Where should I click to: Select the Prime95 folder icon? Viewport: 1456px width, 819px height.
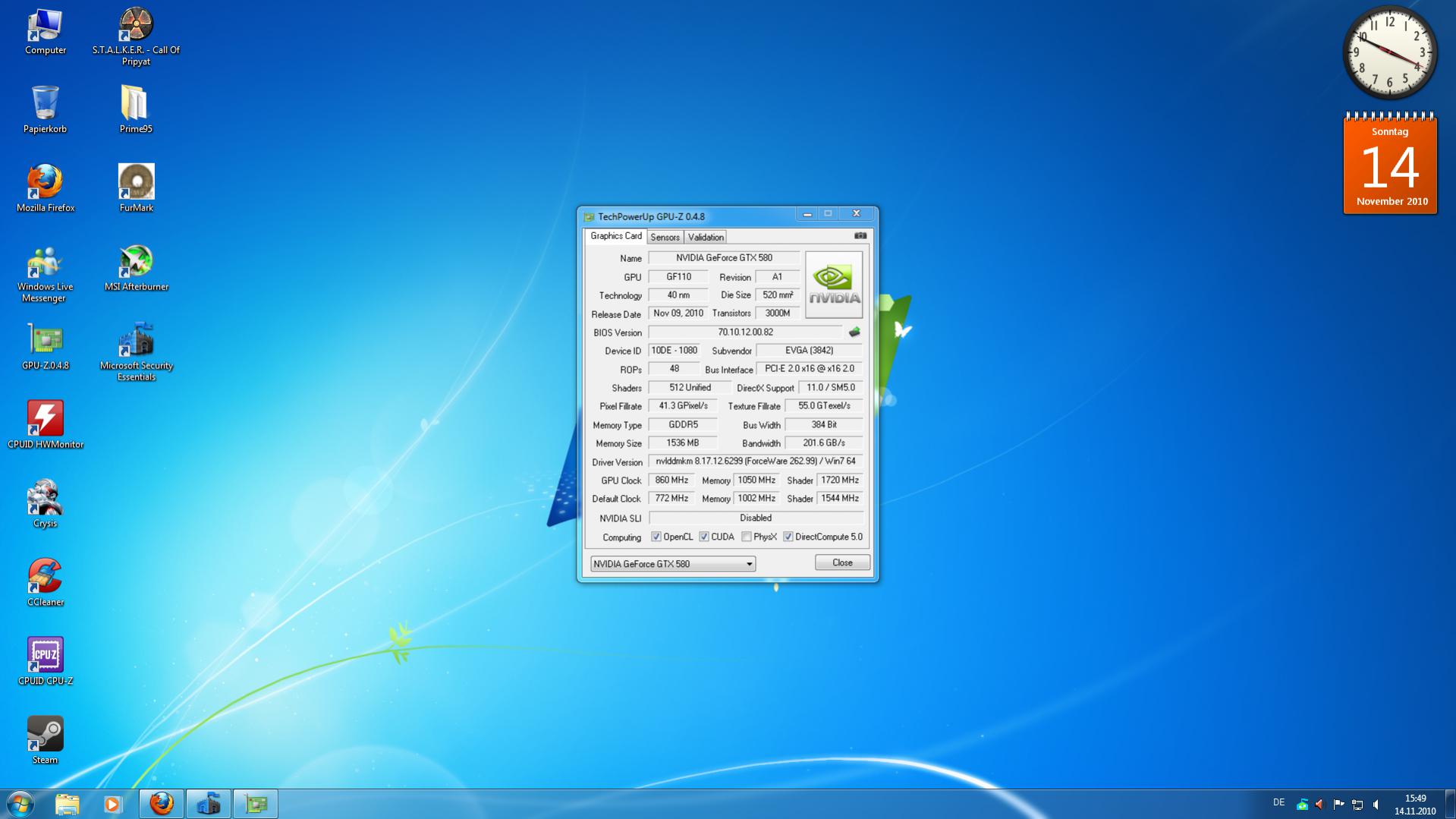136,110
